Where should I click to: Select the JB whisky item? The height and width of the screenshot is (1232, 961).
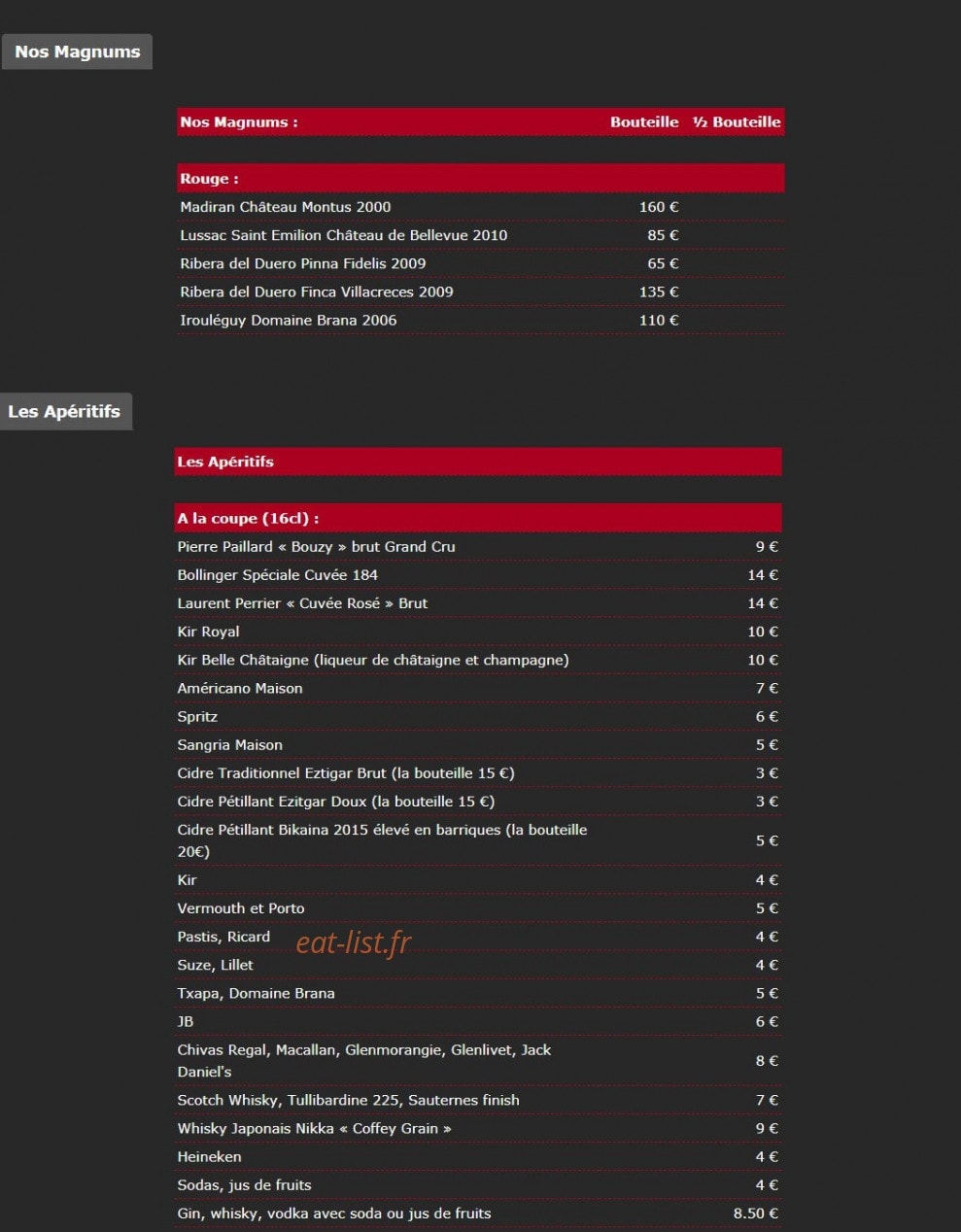[x=185, y=1021]
